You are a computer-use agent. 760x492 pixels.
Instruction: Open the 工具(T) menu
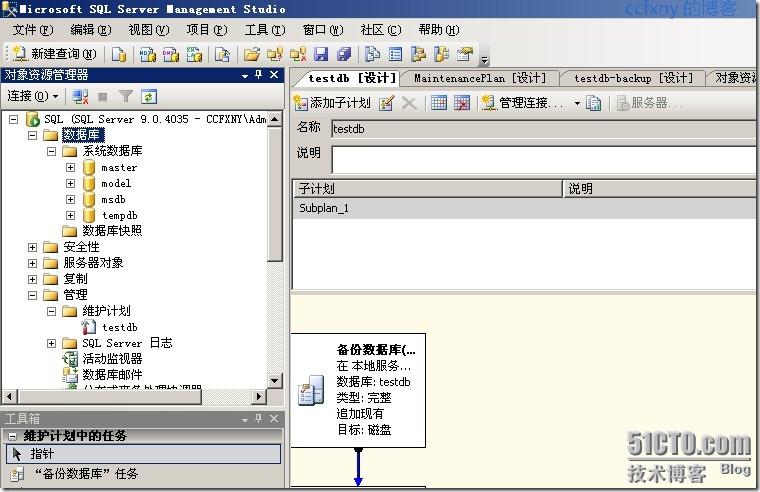(265, 30)
